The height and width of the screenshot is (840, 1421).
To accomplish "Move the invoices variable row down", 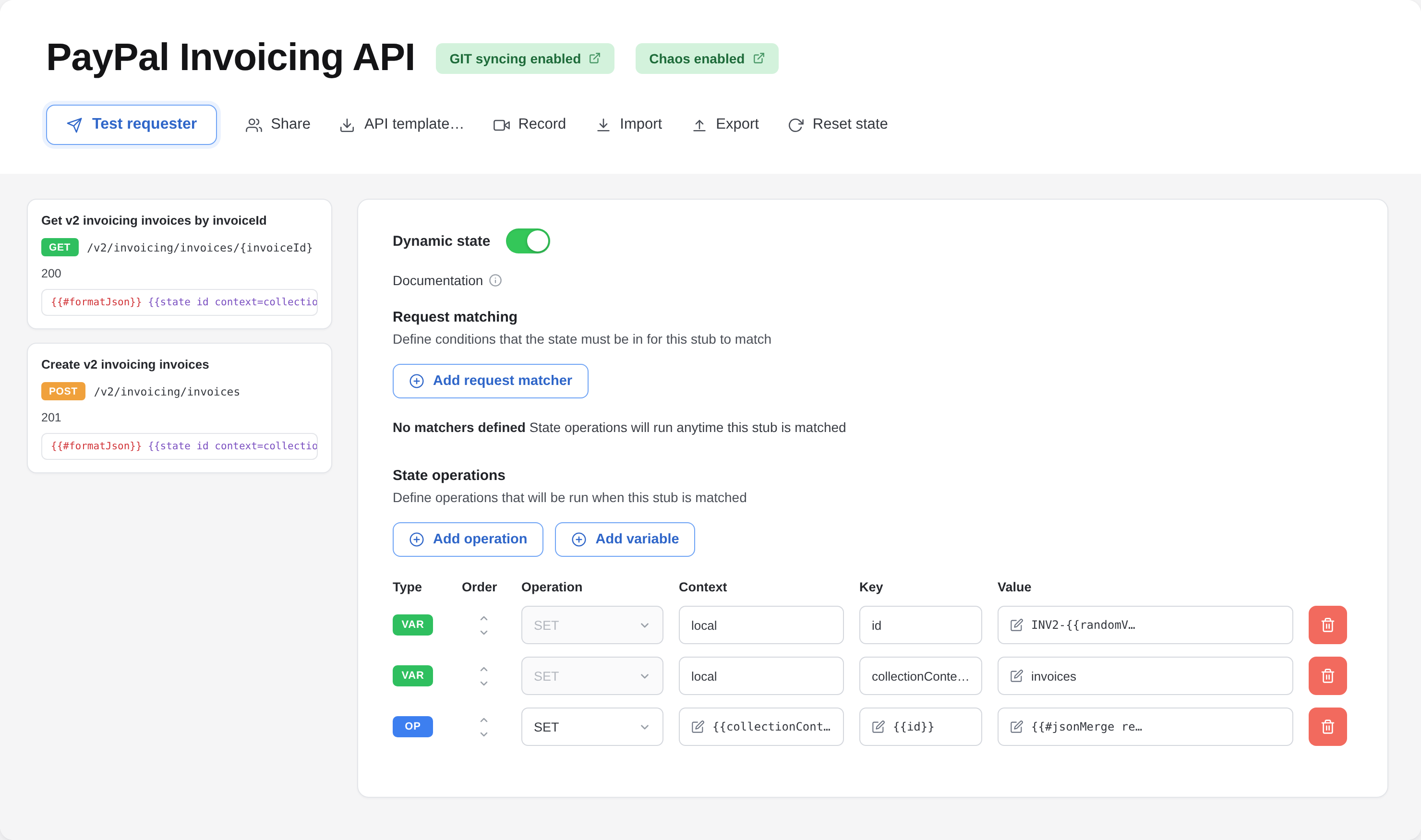I will click(x=483, y=684).
